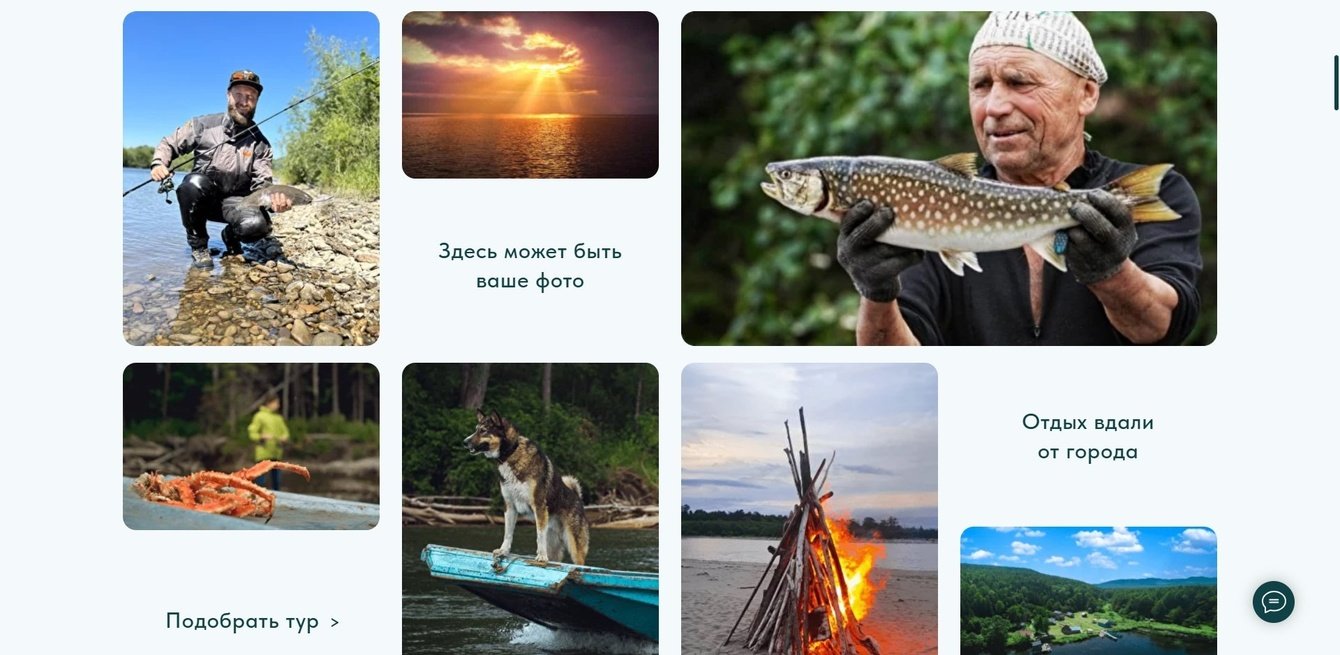Open the aerial lake village photo
The image size is (1340, 655).
point(1088,591)
